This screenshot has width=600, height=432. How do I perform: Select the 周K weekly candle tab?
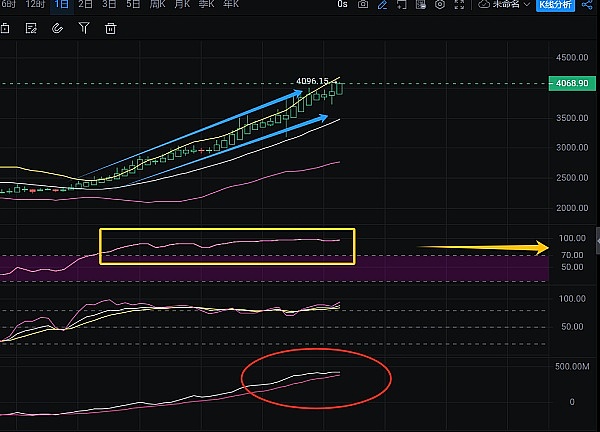158,5
